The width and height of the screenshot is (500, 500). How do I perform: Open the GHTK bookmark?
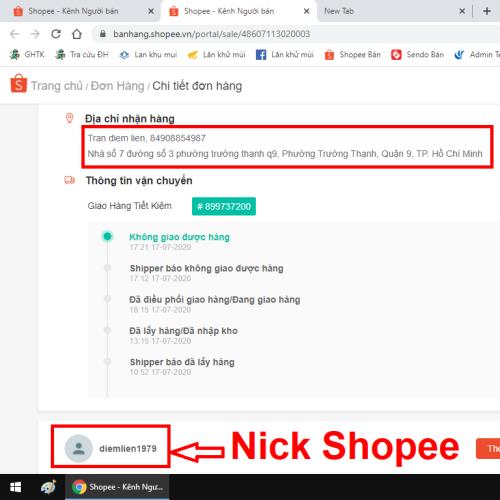[27, 54]
